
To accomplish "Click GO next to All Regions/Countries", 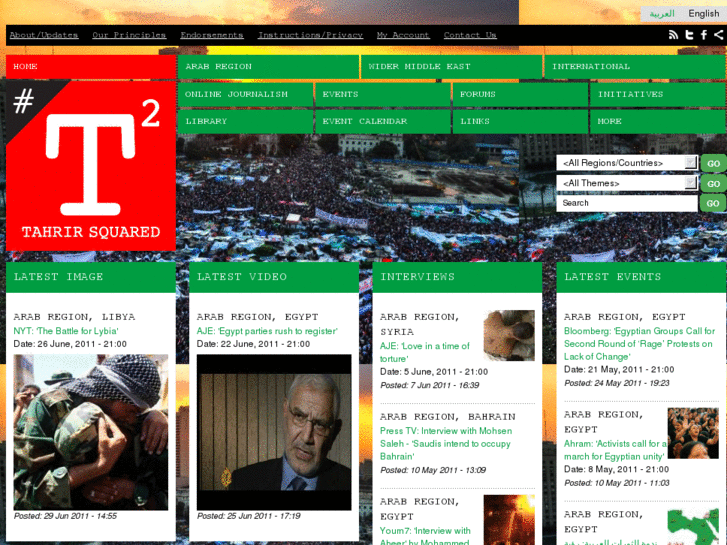I will (713, 163).
